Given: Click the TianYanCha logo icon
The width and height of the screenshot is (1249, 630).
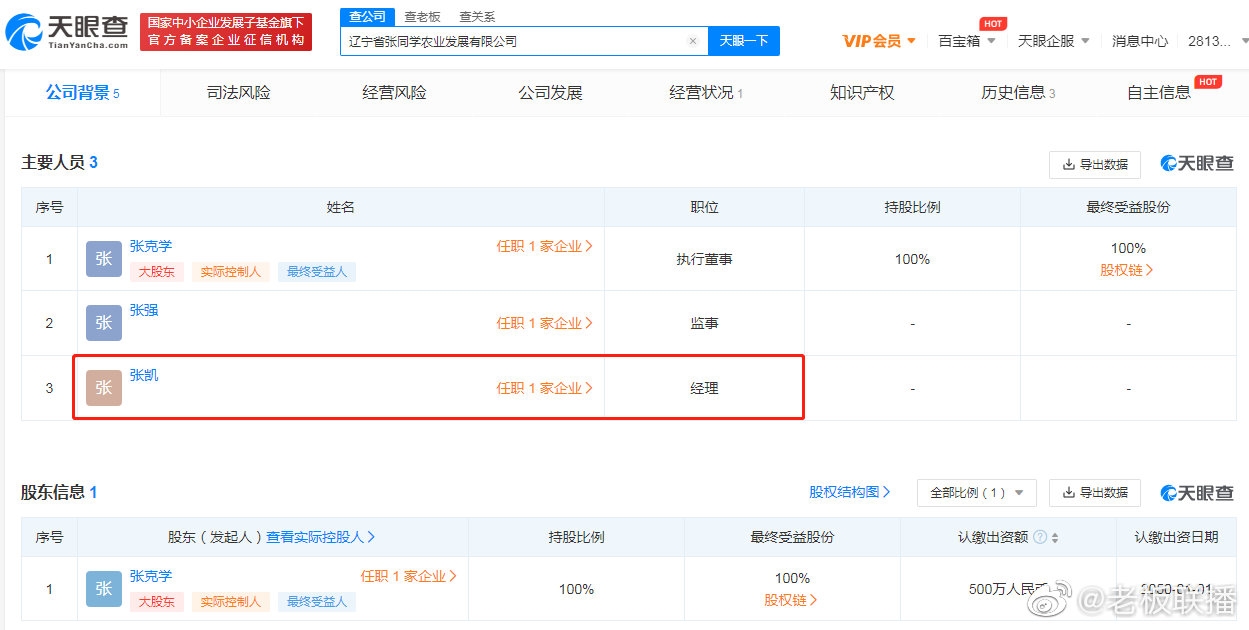Looking at the screenshot, I should (x=24, y=33).
